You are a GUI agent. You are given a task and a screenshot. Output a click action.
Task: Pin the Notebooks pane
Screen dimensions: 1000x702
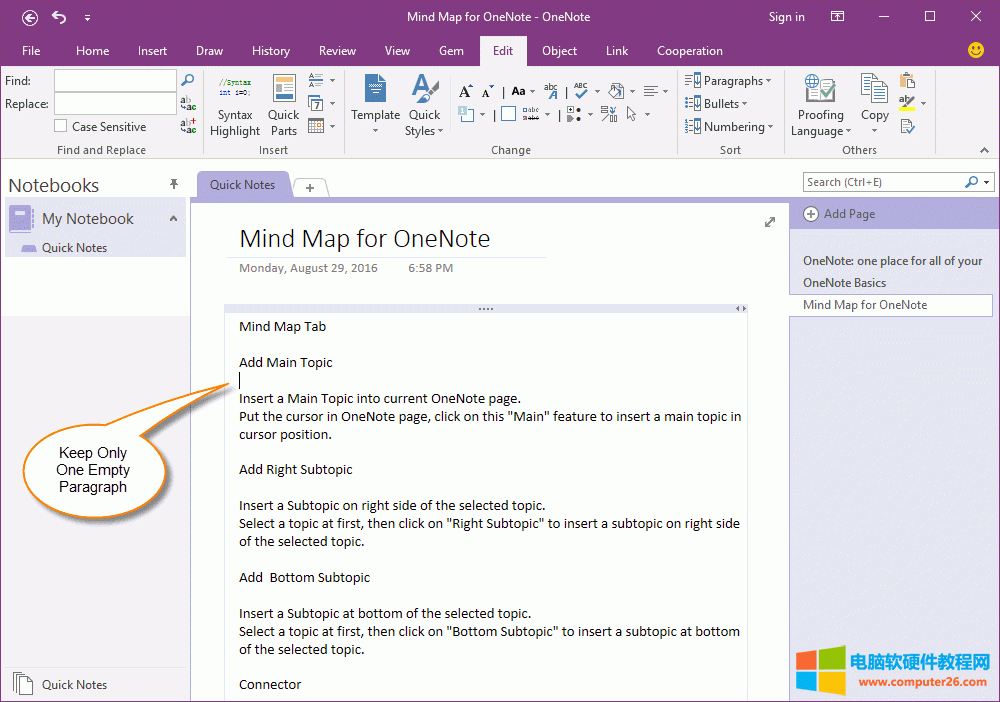[174, 184]
